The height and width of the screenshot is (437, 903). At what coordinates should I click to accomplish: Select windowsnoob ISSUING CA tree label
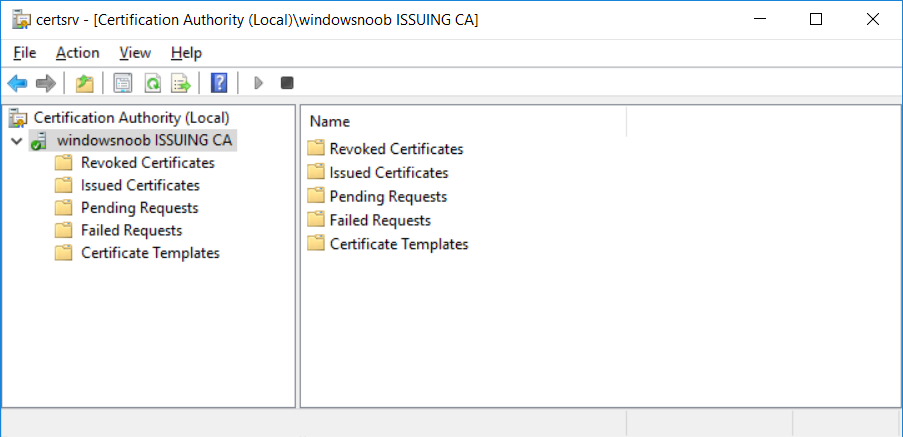pyautogui.click(x=145, y=140)
